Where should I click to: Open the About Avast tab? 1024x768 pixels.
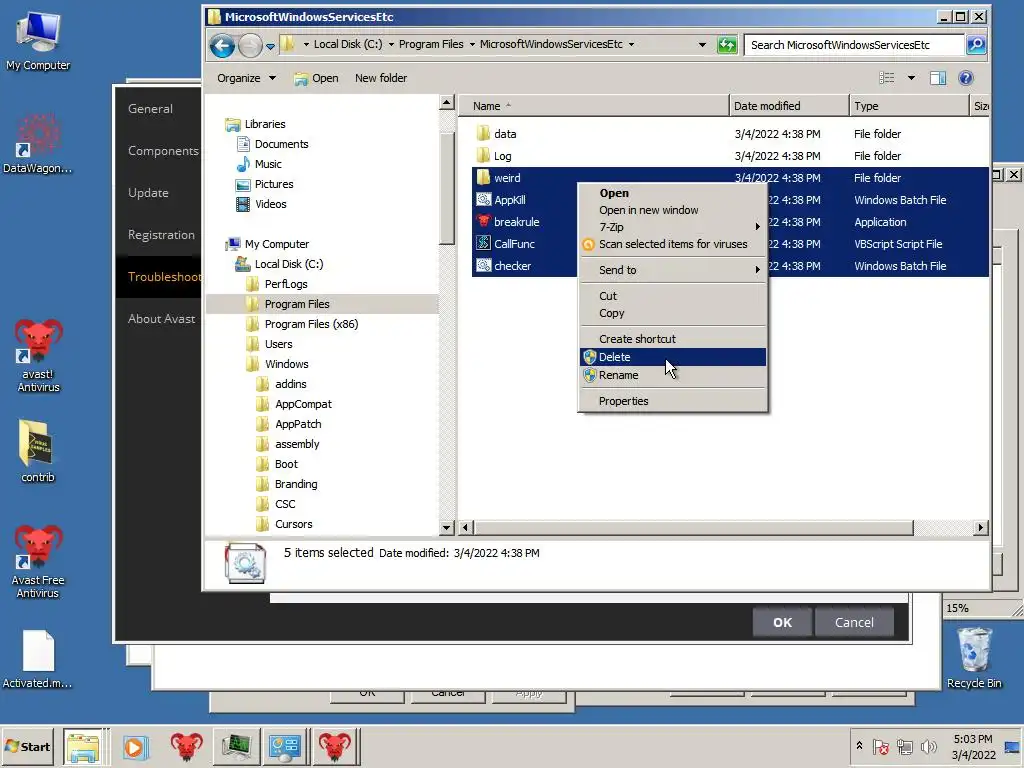pos(161,319)
